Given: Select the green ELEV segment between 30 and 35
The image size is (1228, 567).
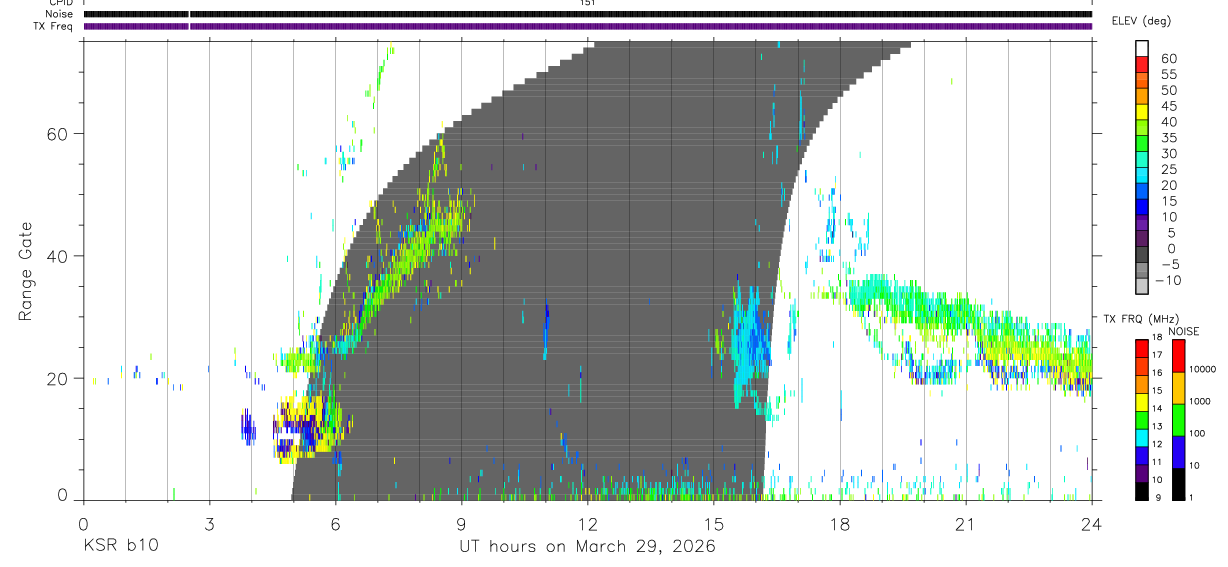Looking at the screenshot, I should point(1142,143).
